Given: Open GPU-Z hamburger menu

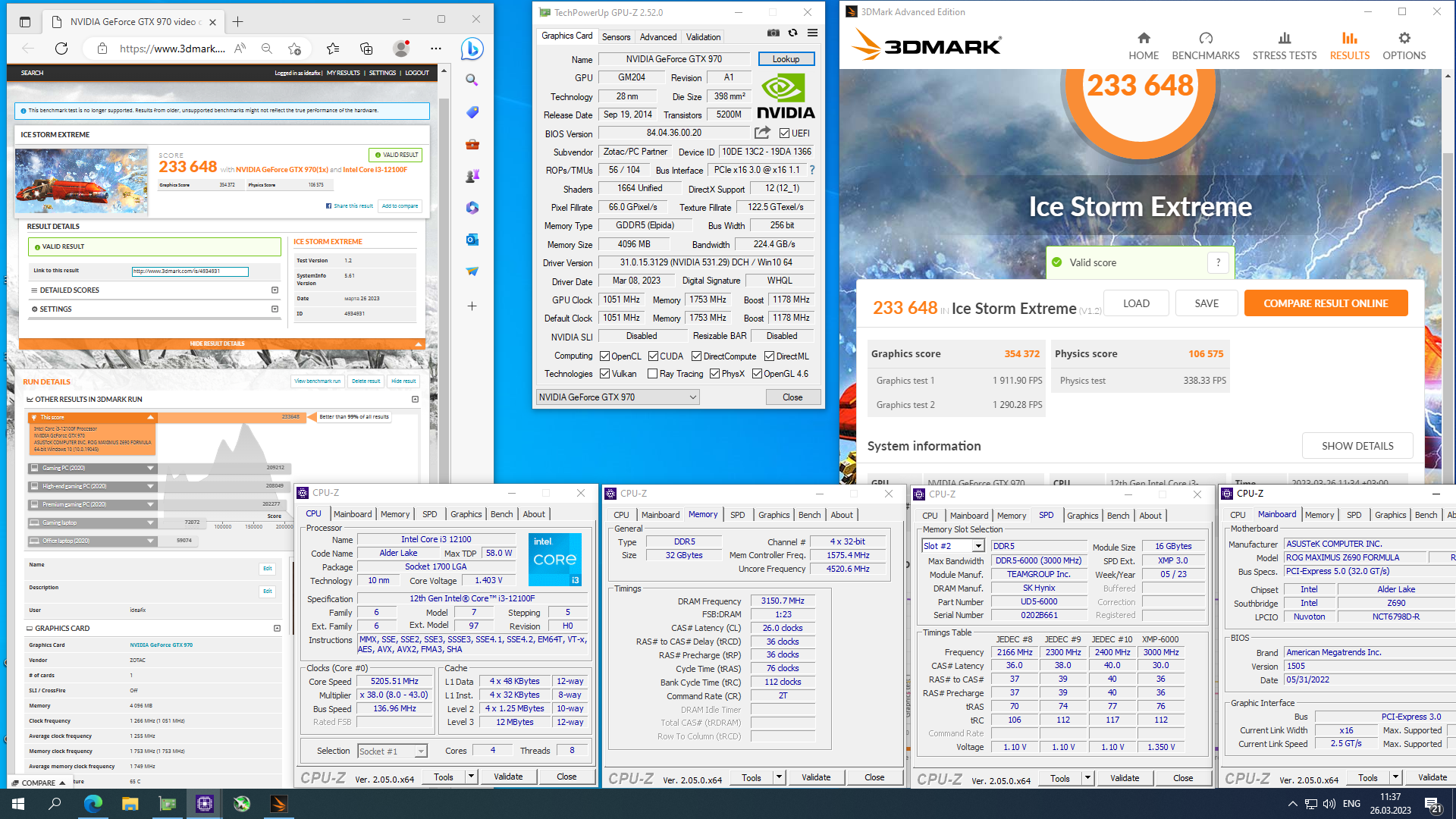Looking at the screenshot, I should [812, 33].
